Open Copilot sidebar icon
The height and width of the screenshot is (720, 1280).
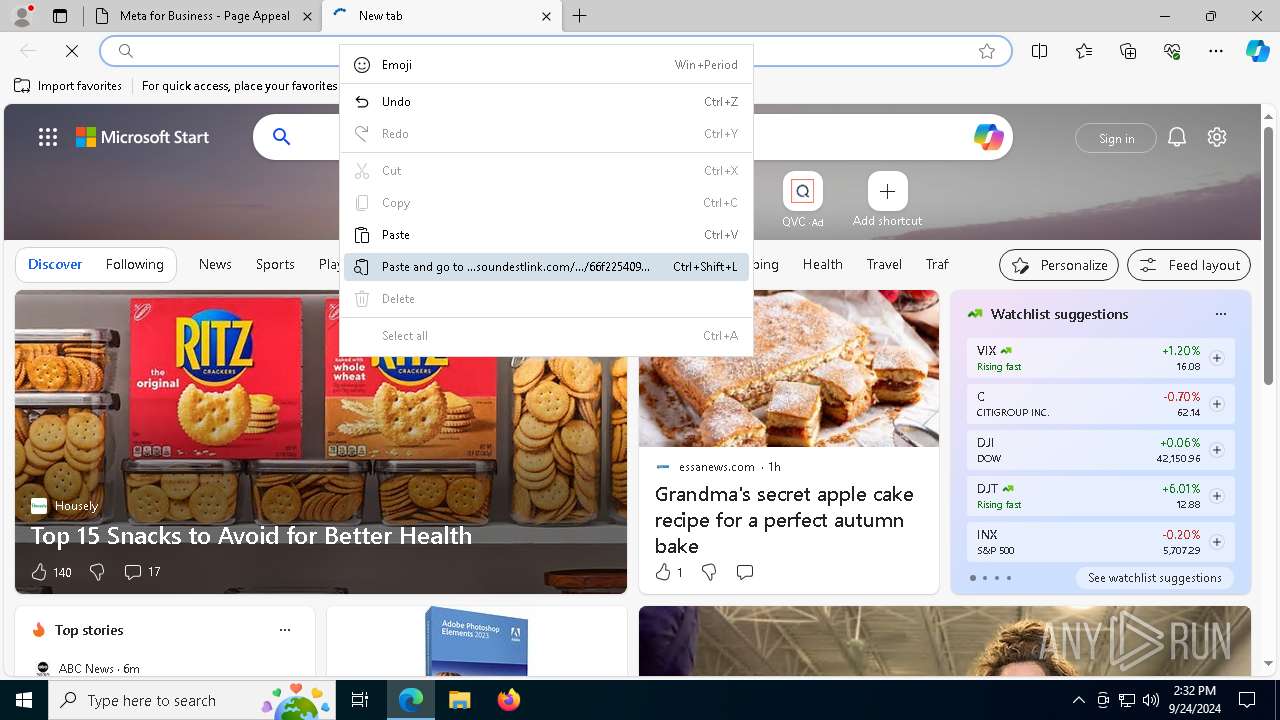click(x=1257, y=51)
